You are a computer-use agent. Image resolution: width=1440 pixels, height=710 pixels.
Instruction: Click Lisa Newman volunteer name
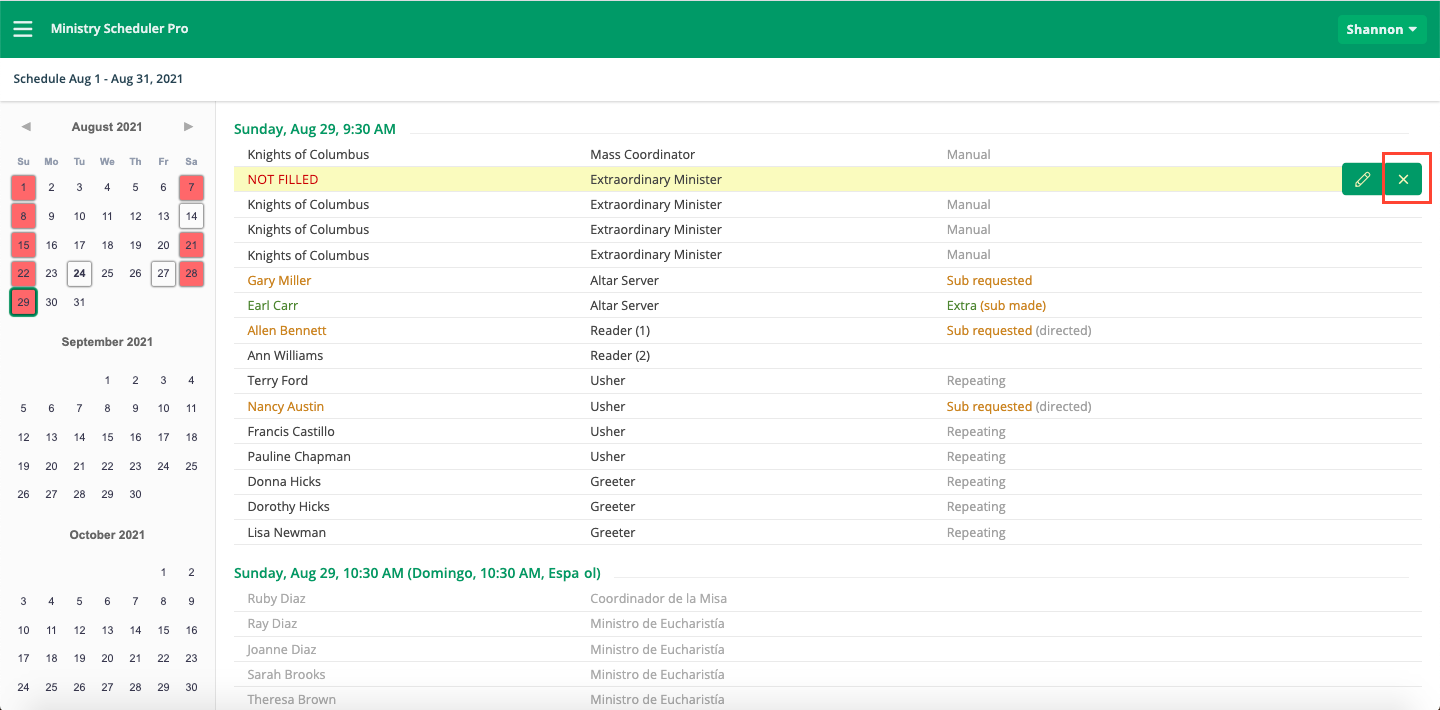287,532
